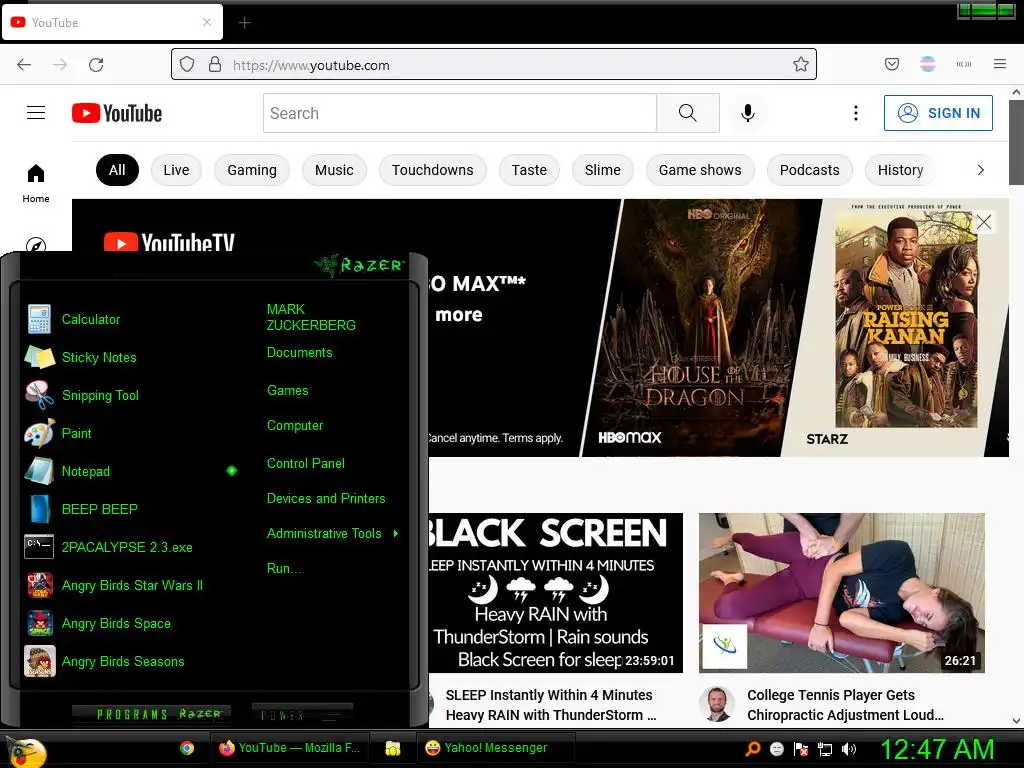The height and width of the screenshot is (768, 1024).
Task: Open the Slime filter chip
Action: [602, 170]
